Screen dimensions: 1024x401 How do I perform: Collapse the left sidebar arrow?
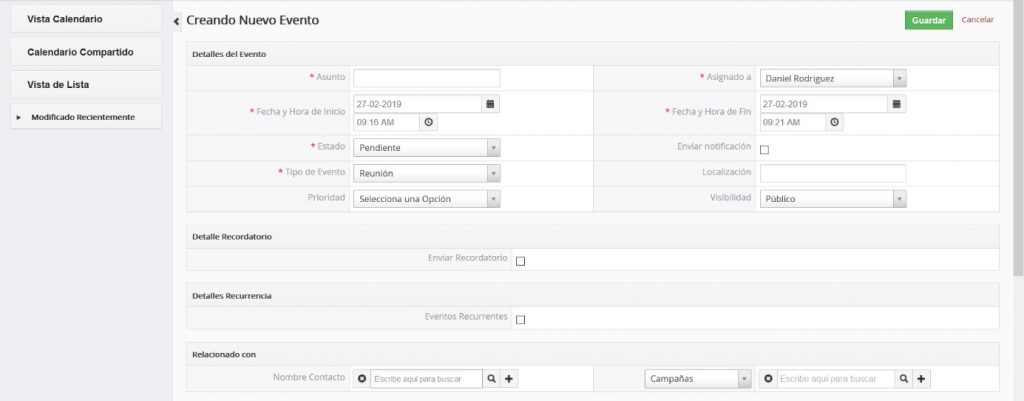176,21
